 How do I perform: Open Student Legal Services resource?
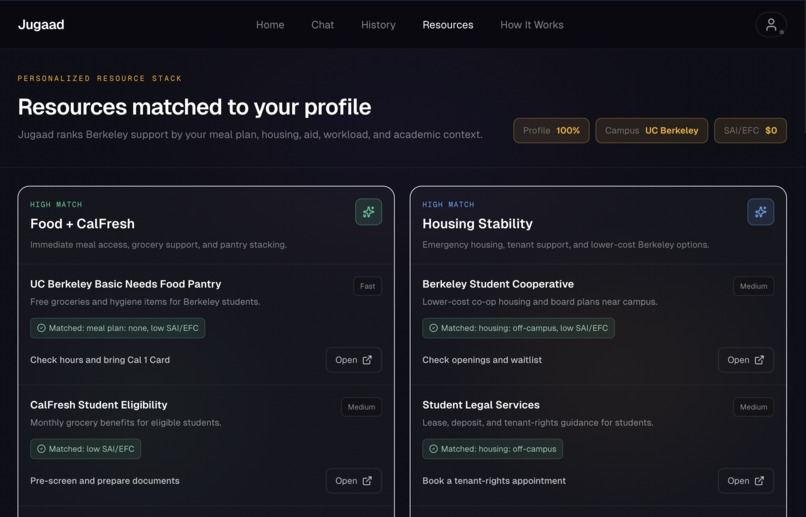tap(746, 481)
